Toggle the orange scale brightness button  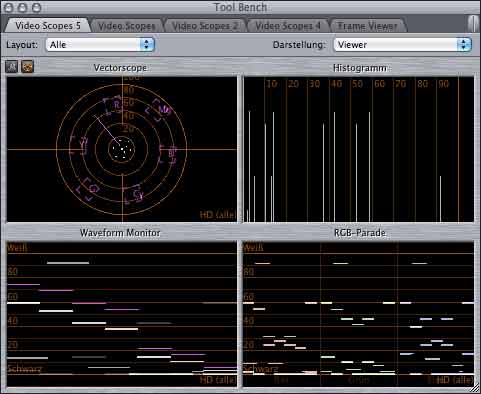pyautogui.click(x=27, y=67)
